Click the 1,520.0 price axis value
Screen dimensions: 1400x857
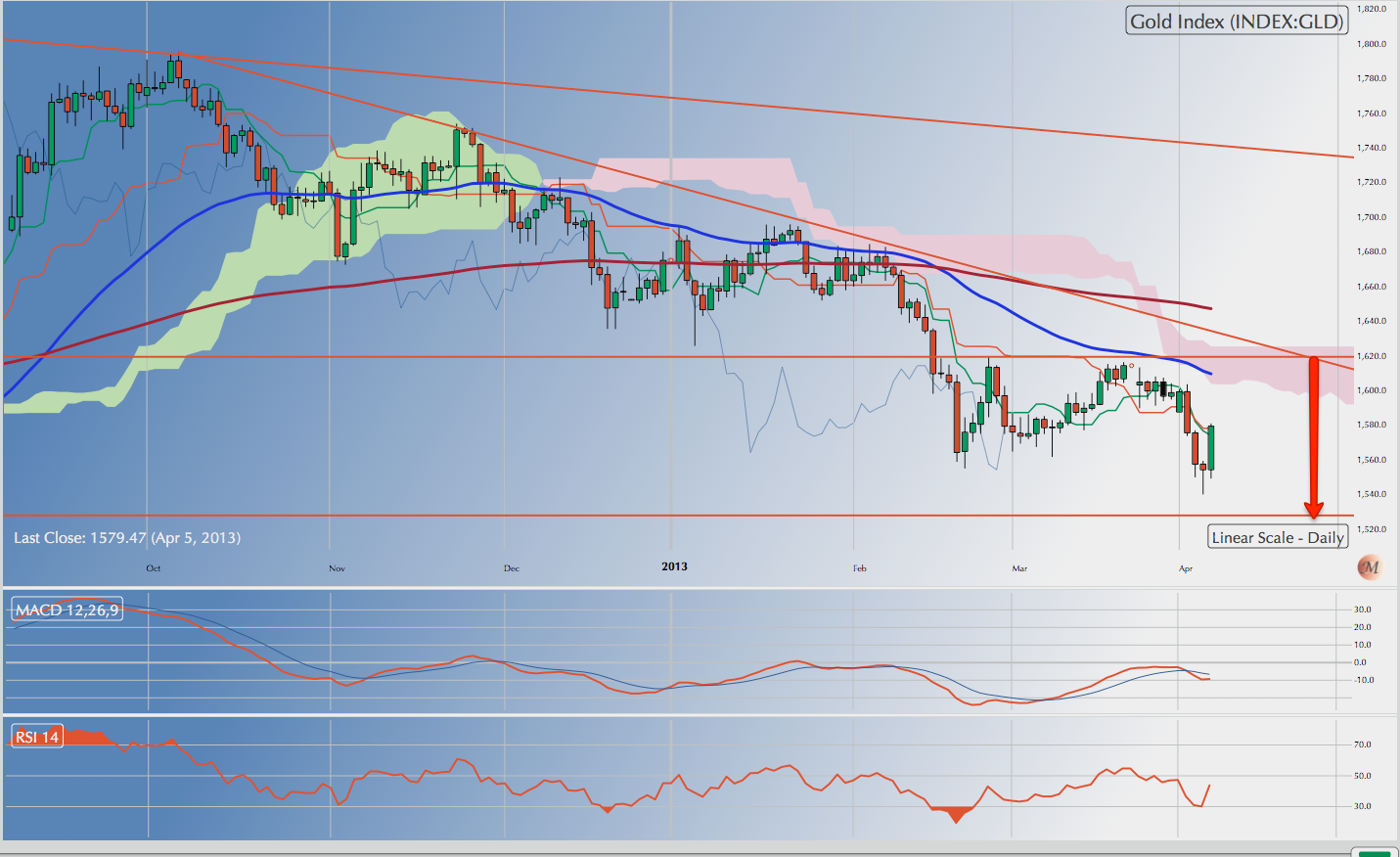tap(1372, 529)
